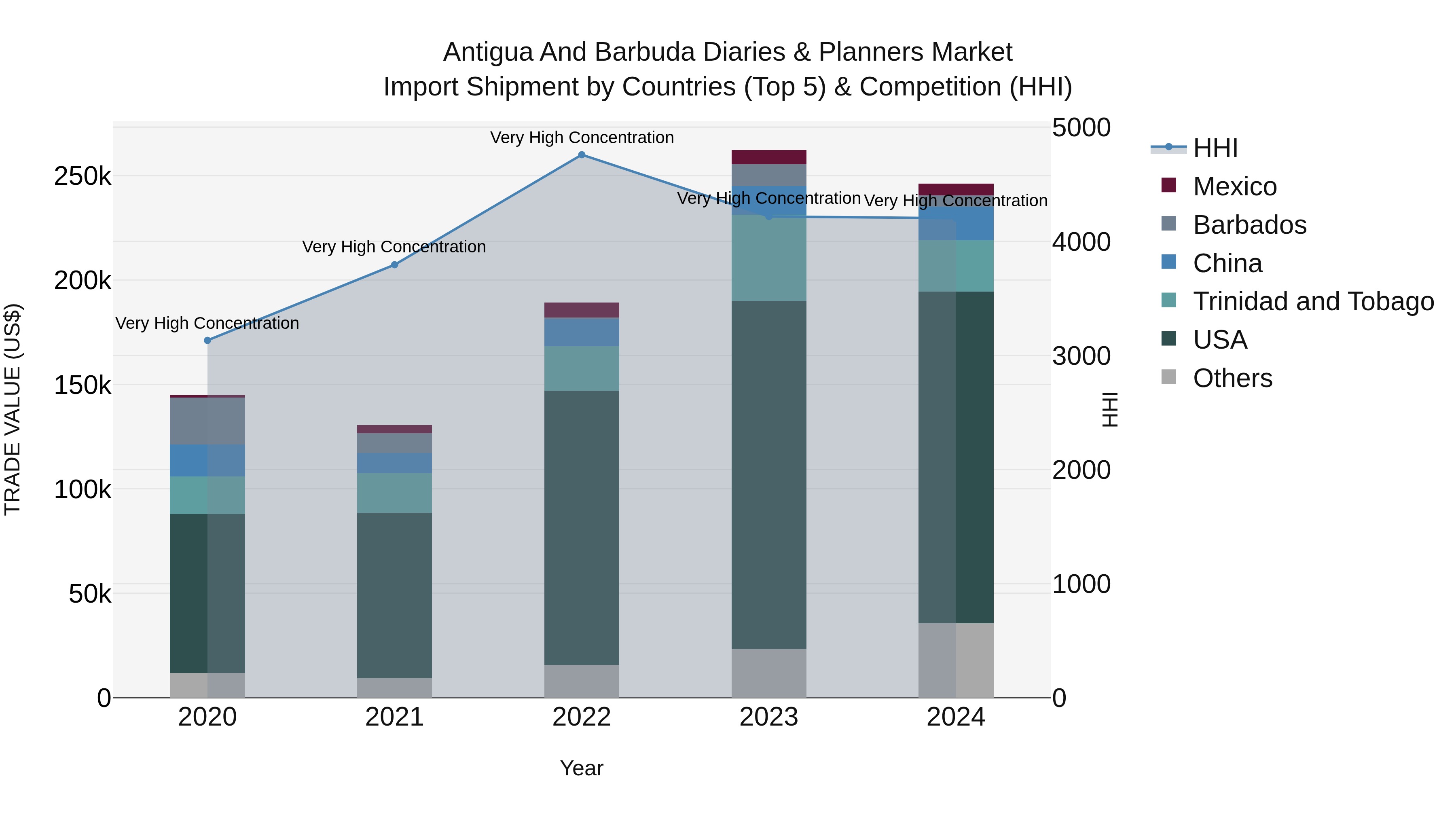1456x819 pixels.
Task: Click the 3000 HHI axis tick
Action: click(x=1081, y=356)
